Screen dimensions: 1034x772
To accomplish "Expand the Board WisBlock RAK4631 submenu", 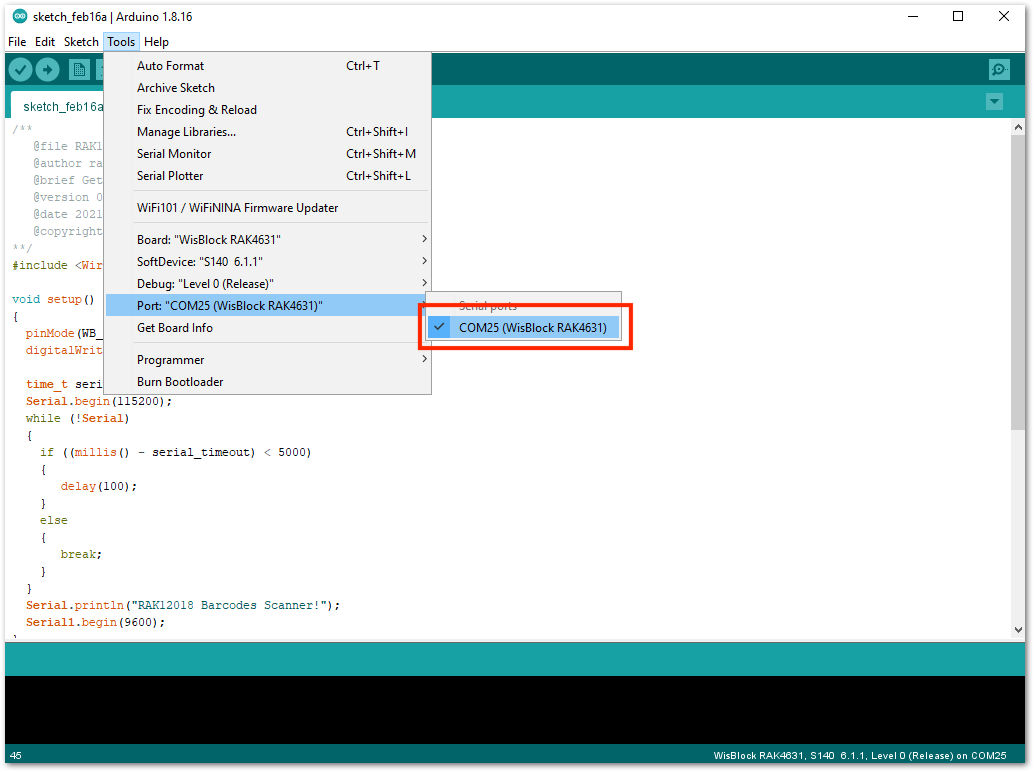I will point(268,239).
